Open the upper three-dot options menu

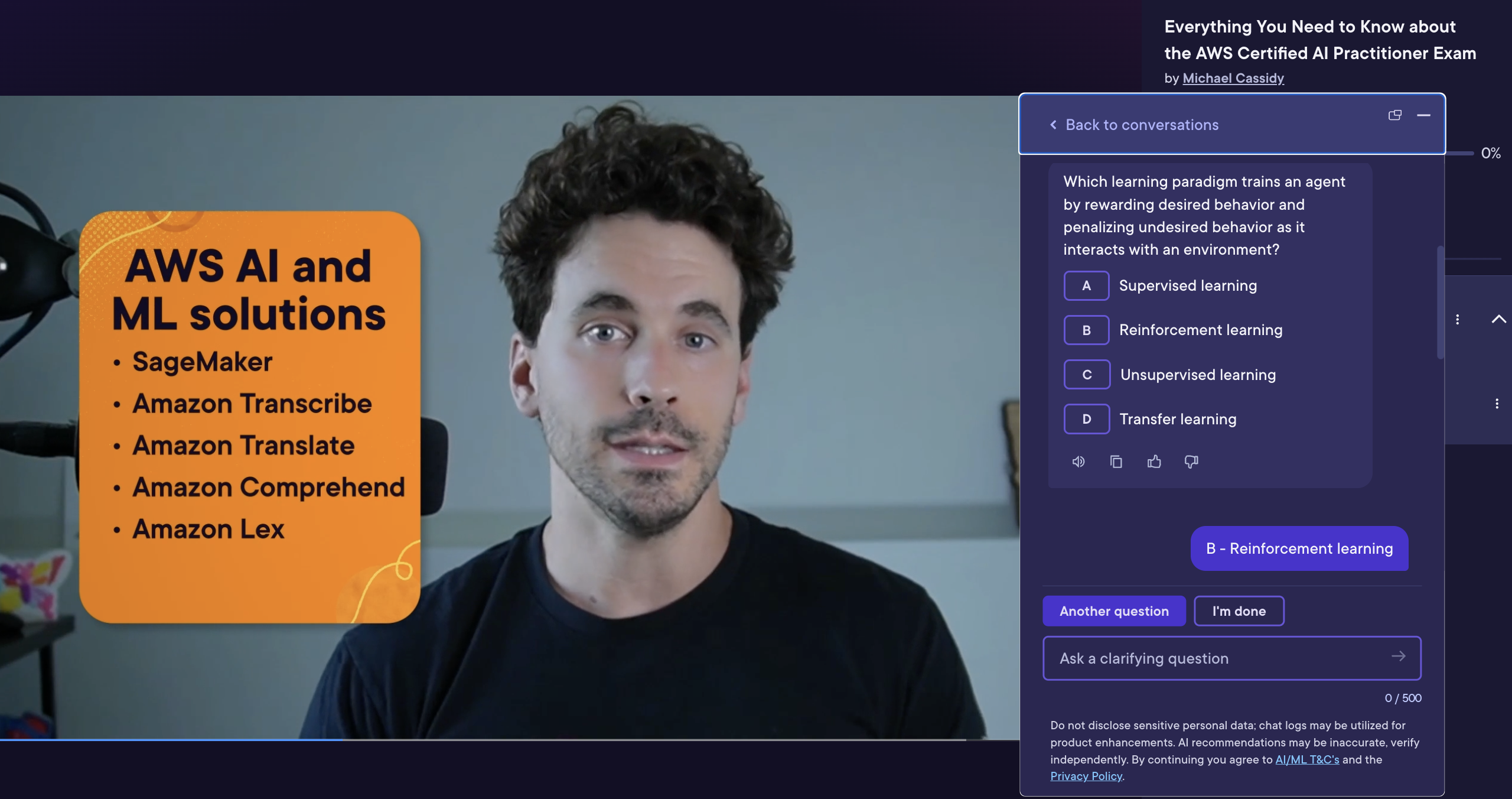1458,319
